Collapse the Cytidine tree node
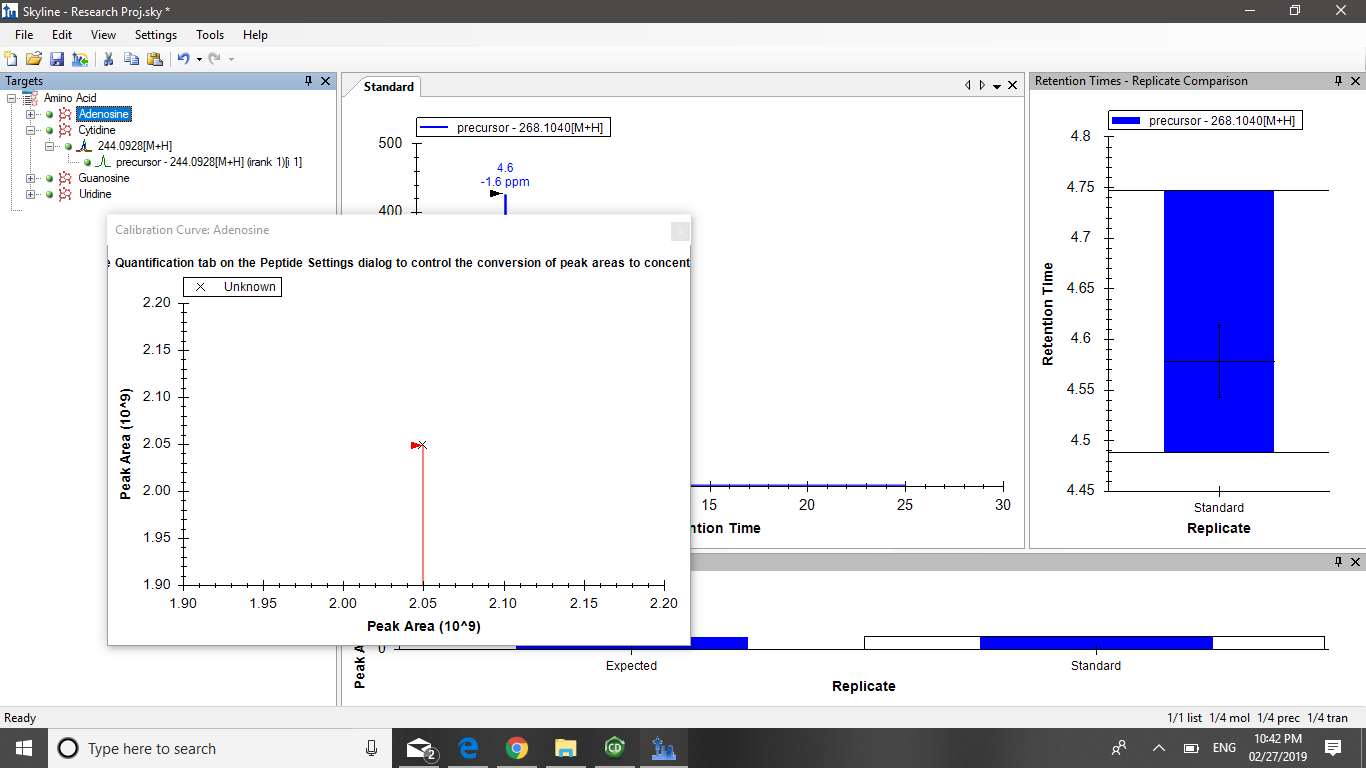Viewport: 1366px width, 768px height. tap(31, 130)
